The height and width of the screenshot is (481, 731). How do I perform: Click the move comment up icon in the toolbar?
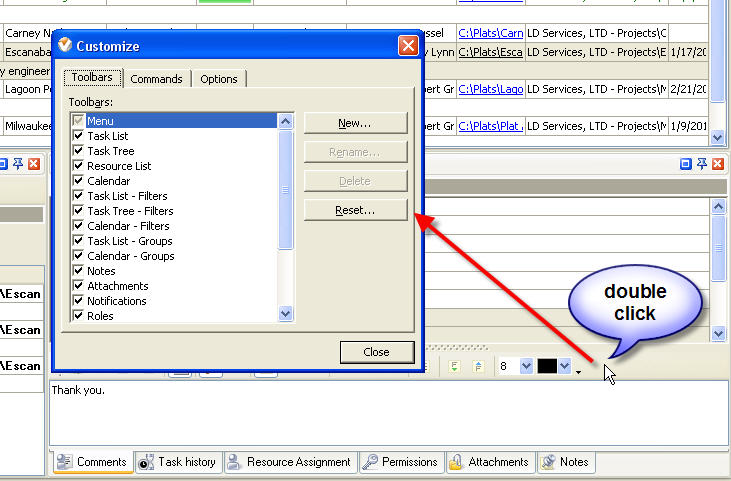[478, 367]
